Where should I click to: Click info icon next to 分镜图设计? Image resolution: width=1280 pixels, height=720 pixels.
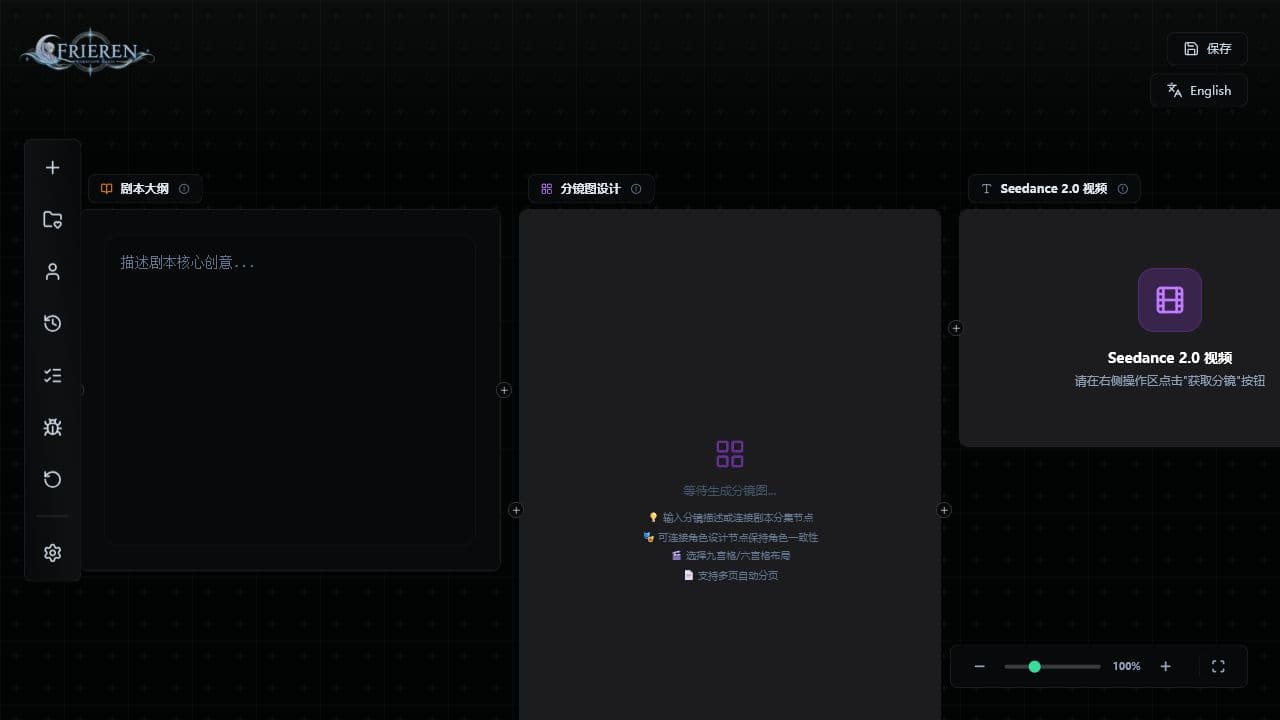[636, 189]
